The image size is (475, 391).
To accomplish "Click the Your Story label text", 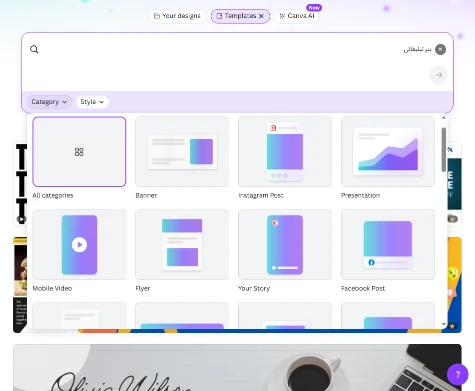I will click(254, 288).
